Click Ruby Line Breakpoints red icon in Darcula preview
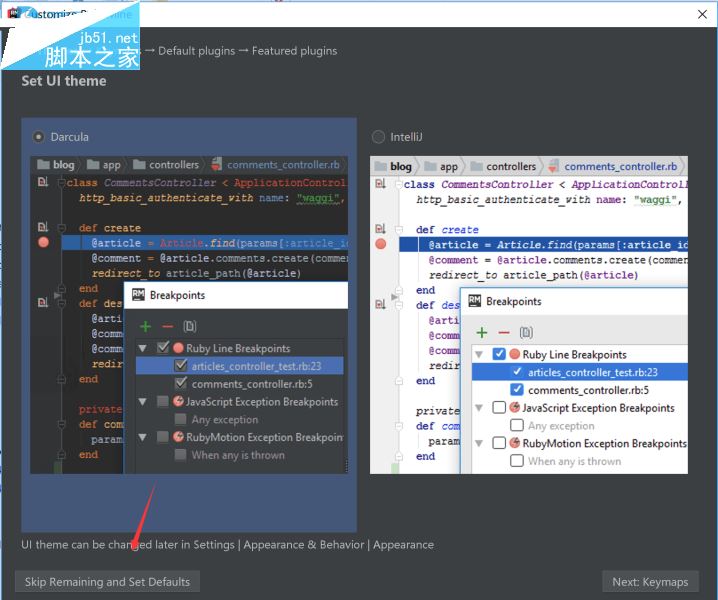The width and height of the screenshot is (718, 600). [x=178, y=348]
